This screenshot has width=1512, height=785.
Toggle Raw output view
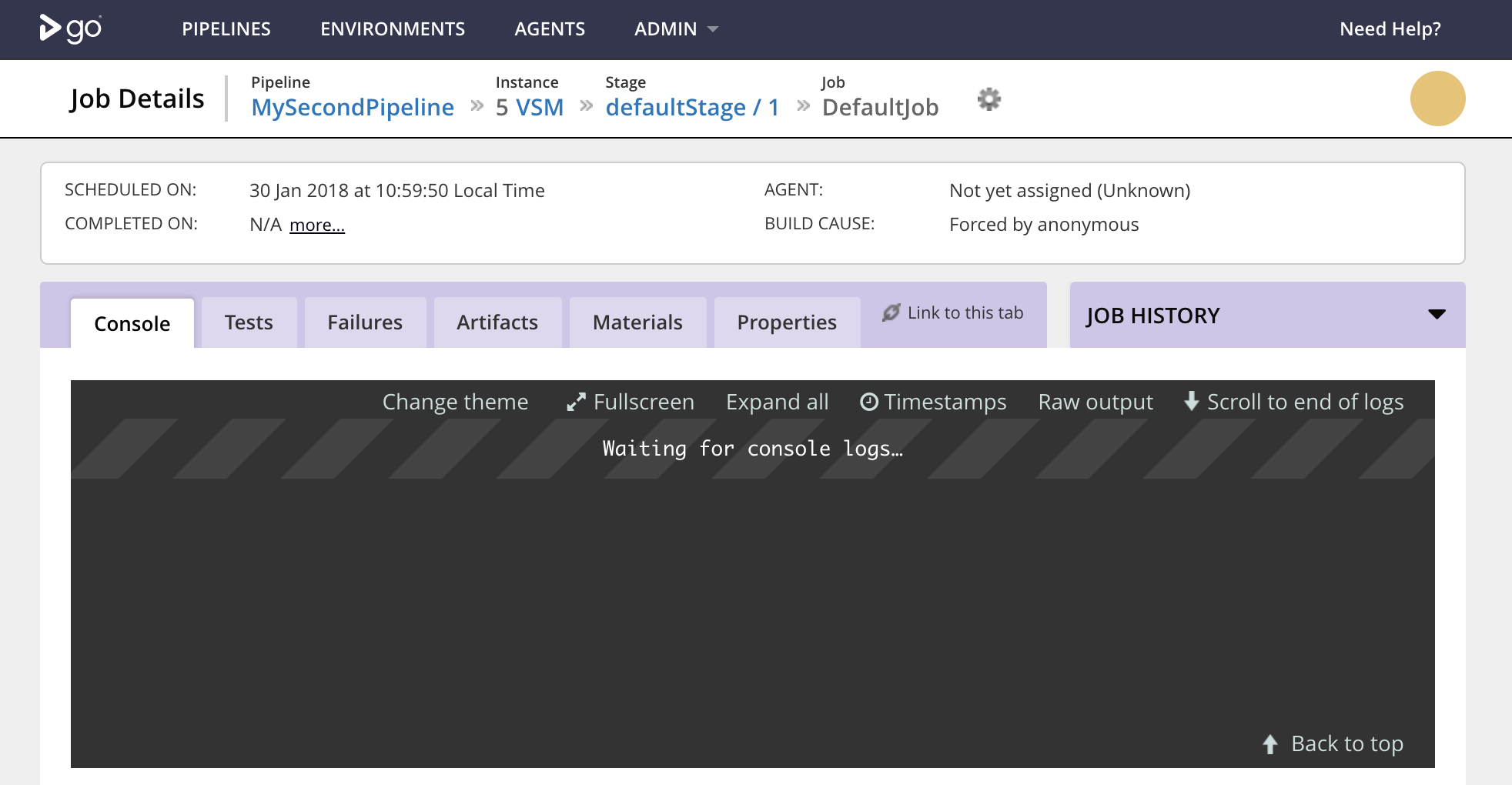coord(1095,402)
